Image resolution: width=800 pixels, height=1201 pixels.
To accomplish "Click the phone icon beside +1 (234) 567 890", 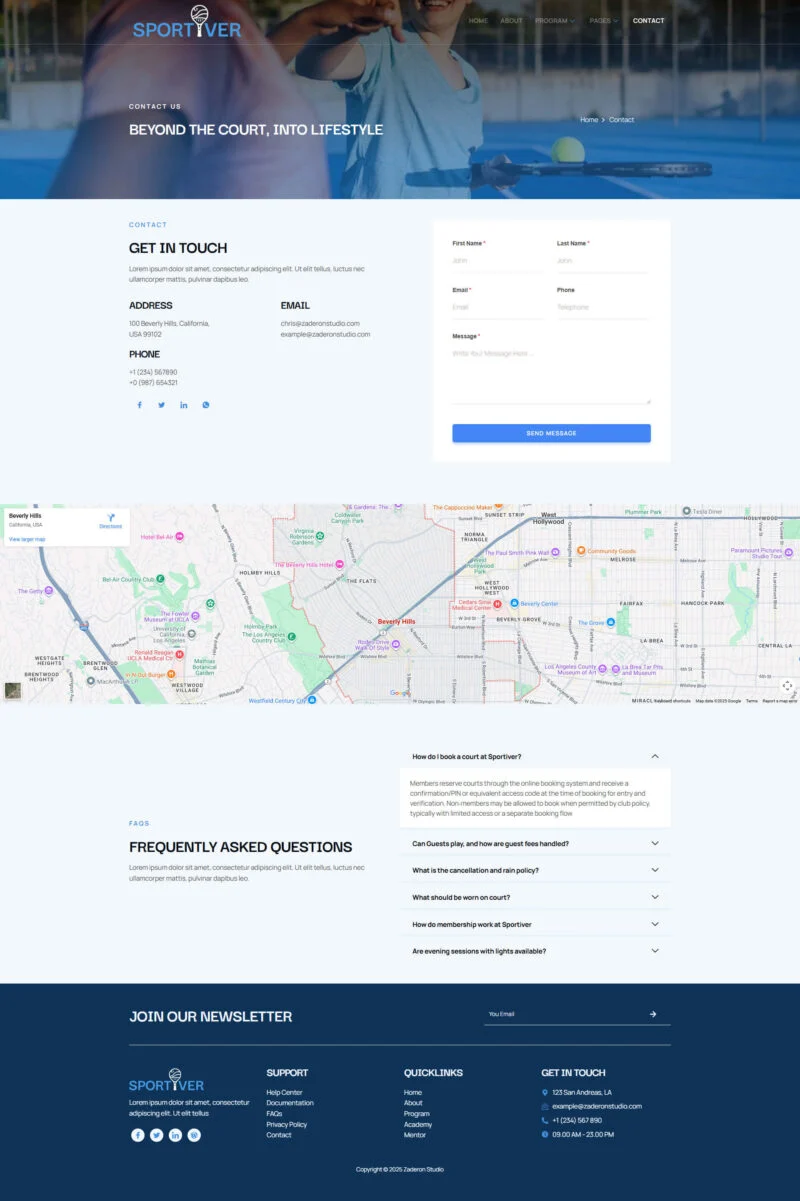I will point(545,1120).
